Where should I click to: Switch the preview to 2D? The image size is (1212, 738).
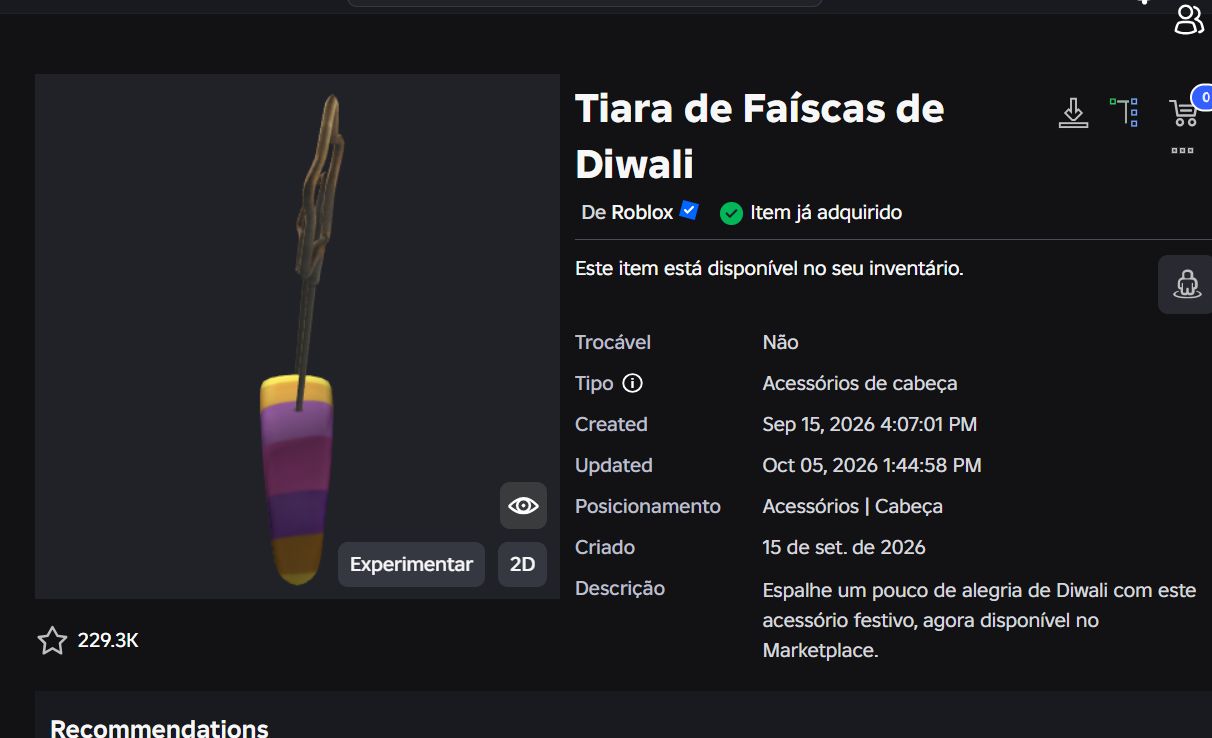522,564
